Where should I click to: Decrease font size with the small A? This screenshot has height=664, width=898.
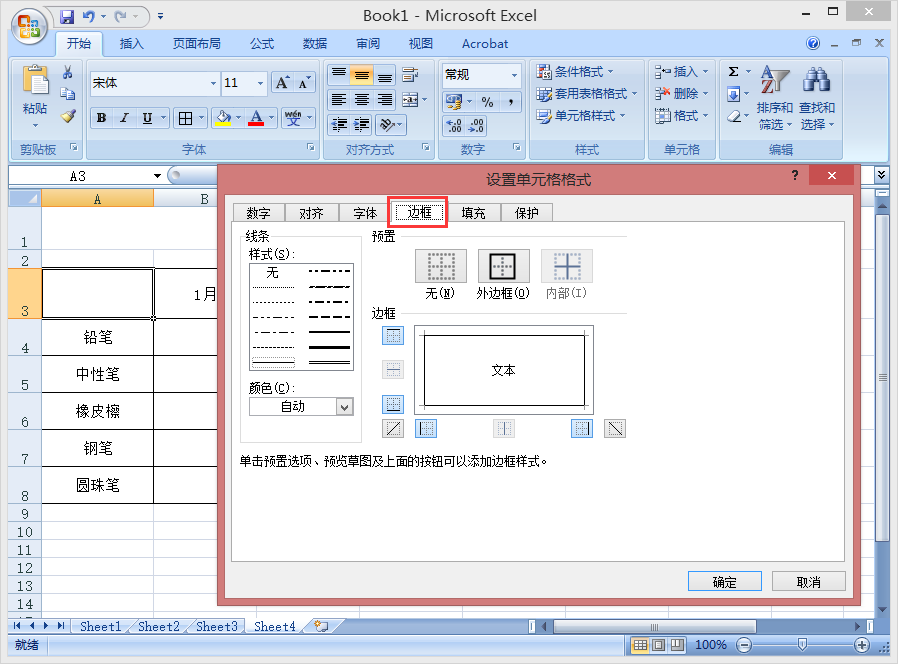tap(304, 83)
